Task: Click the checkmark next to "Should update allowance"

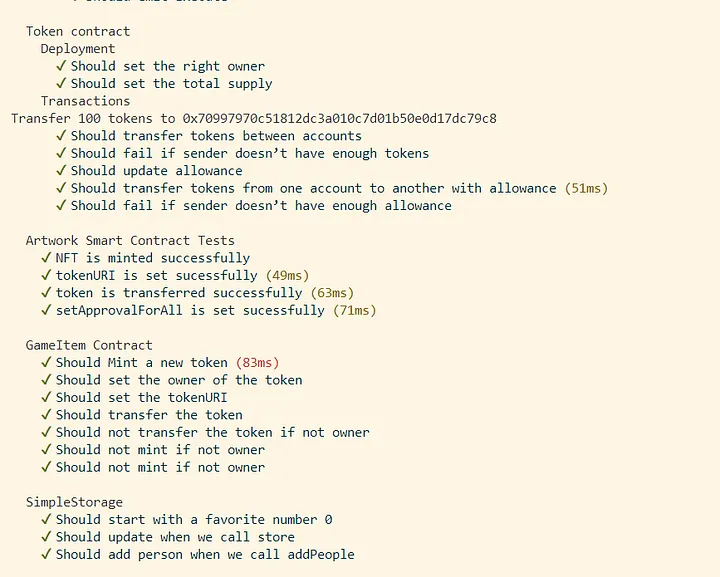Action: [62, 171]
